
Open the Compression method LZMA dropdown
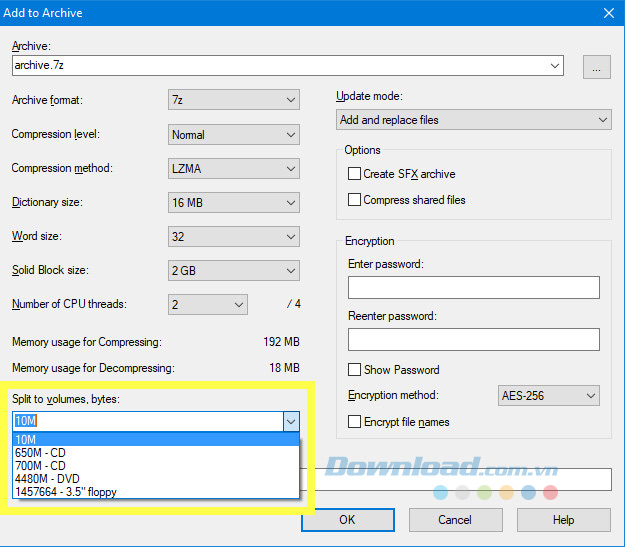(234, 168)
